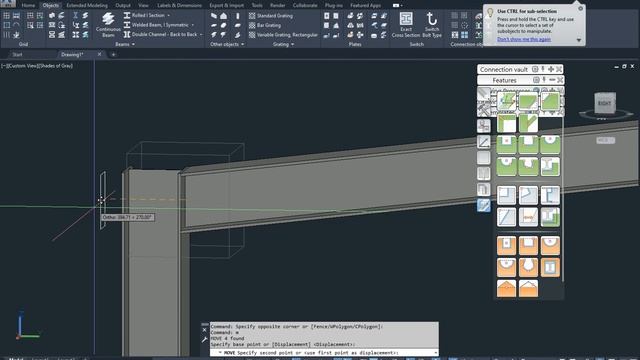Click the first building grid icon in Grid panel

(x=7, y=16)
